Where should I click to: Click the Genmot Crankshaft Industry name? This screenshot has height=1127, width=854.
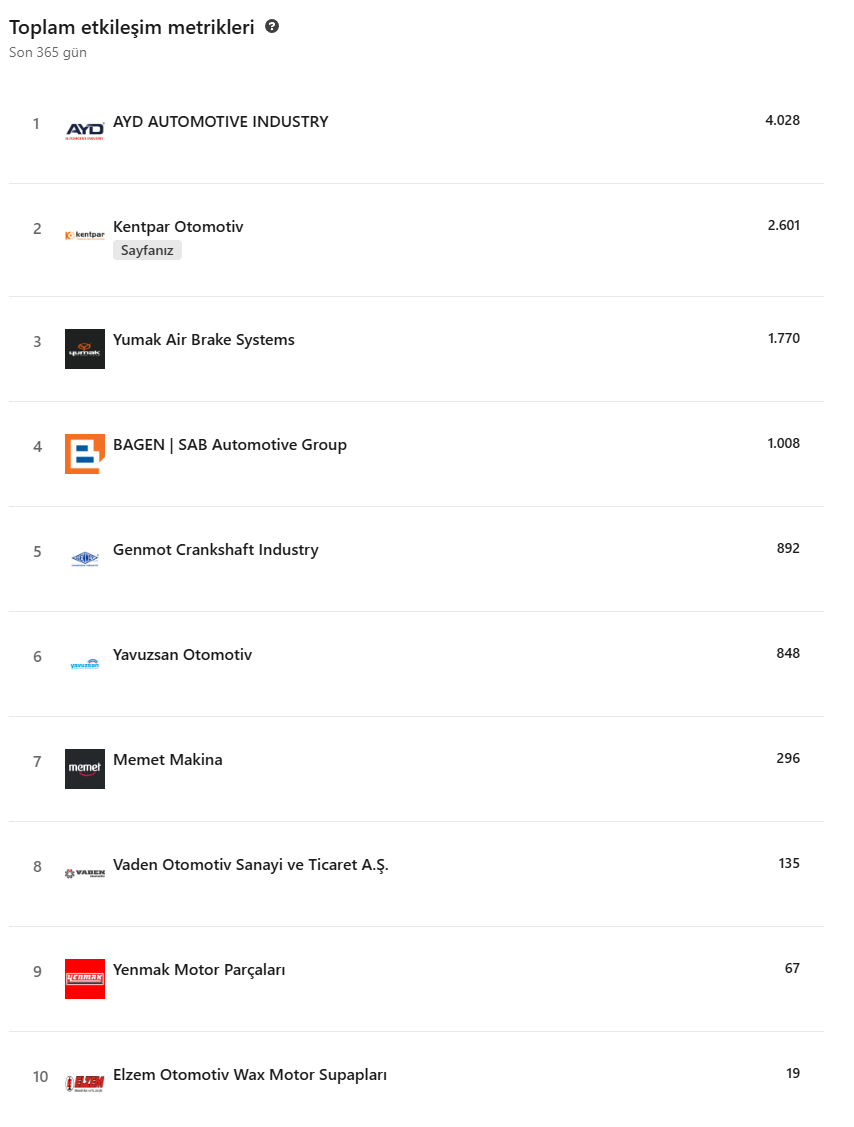216,550
